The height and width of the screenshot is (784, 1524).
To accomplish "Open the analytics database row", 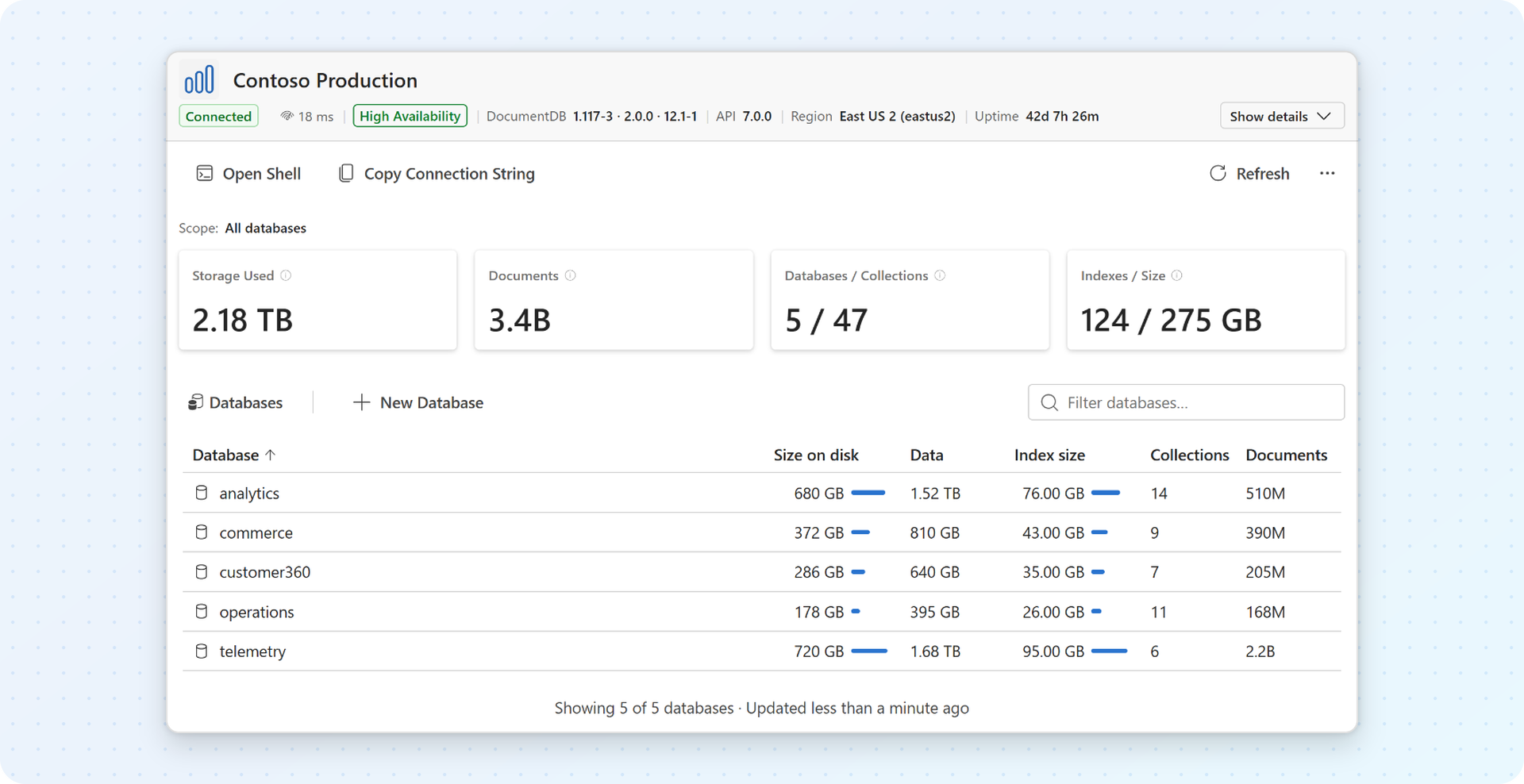I will tap(761, 493).
